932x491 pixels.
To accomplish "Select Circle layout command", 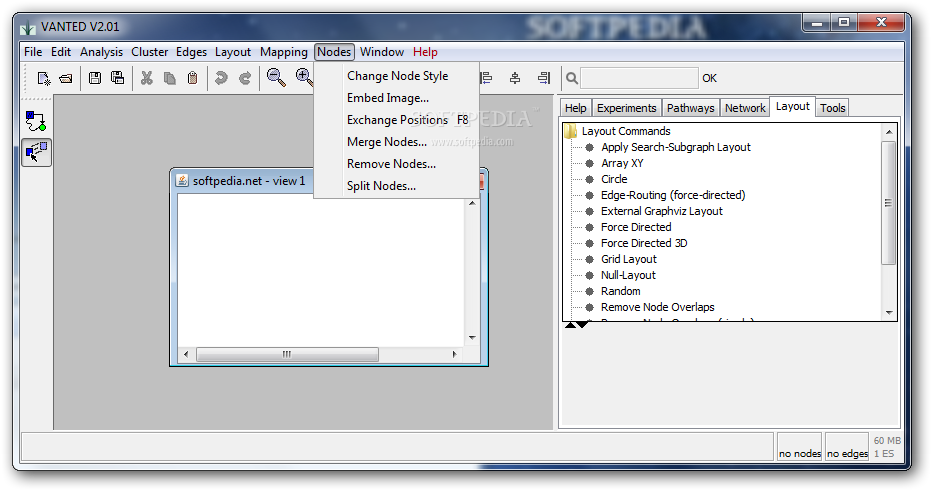I will (x=614, y=179).
